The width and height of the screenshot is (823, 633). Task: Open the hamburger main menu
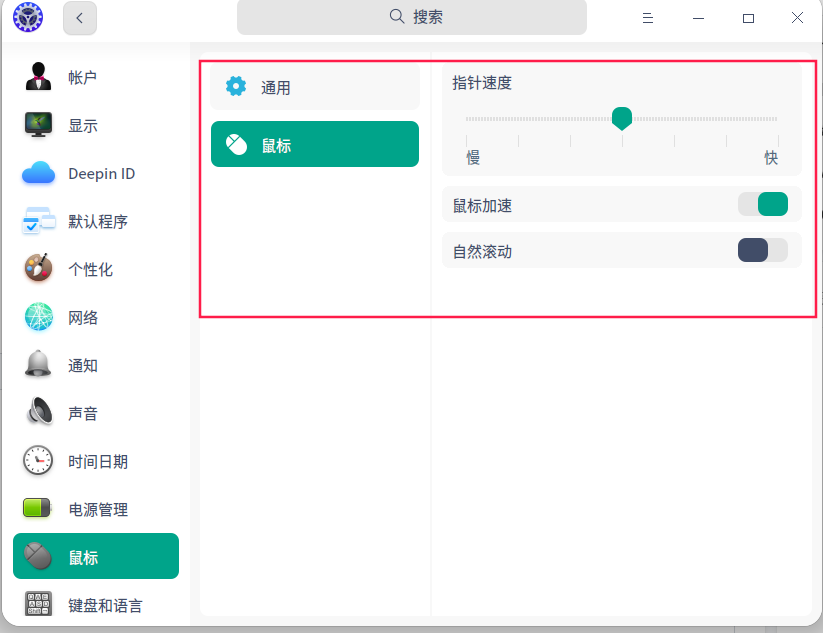click(648, 18)
